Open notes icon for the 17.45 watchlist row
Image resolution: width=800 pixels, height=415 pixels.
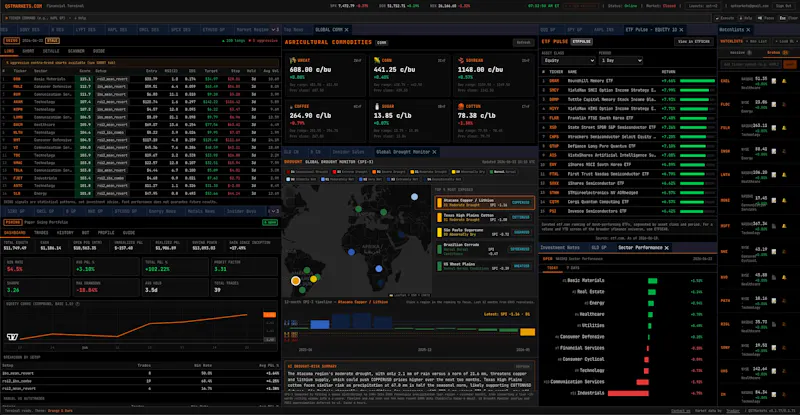click(x=774, y=201)
